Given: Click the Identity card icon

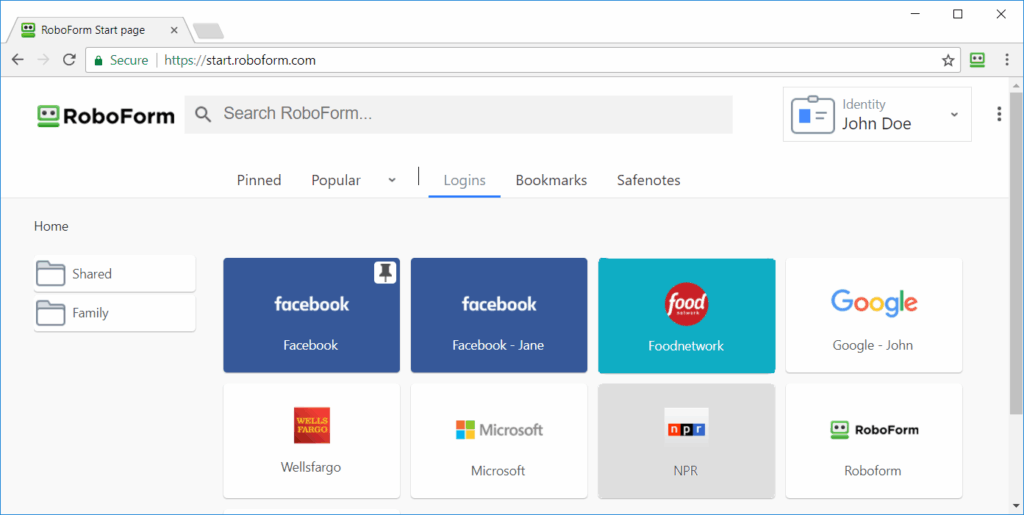Looking at the screenshot, I should coord(812,115).
